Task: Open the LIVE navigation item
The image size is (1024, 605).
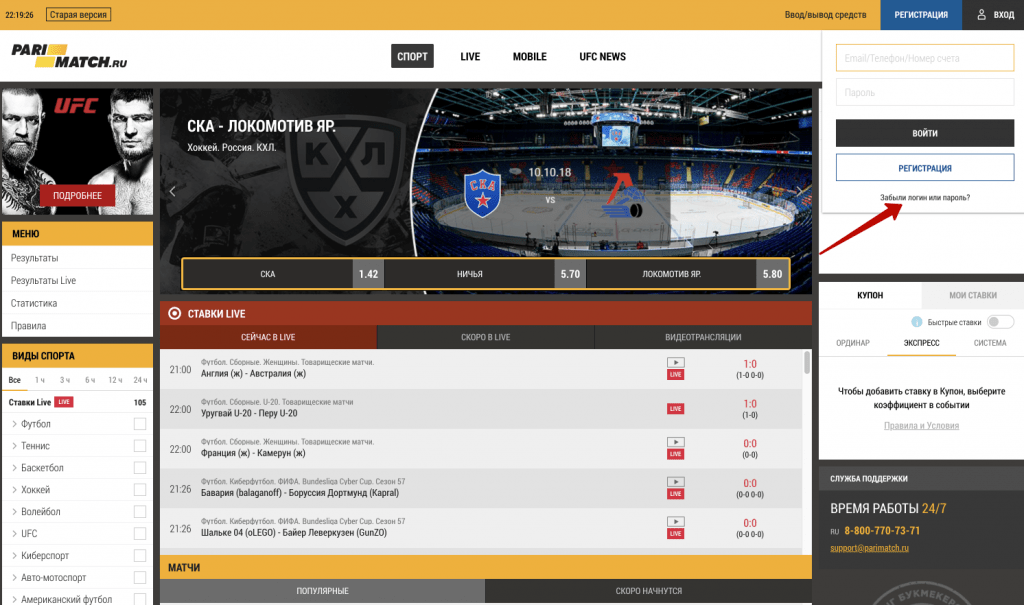Action: pyautogui.click(x=470, y=57)
